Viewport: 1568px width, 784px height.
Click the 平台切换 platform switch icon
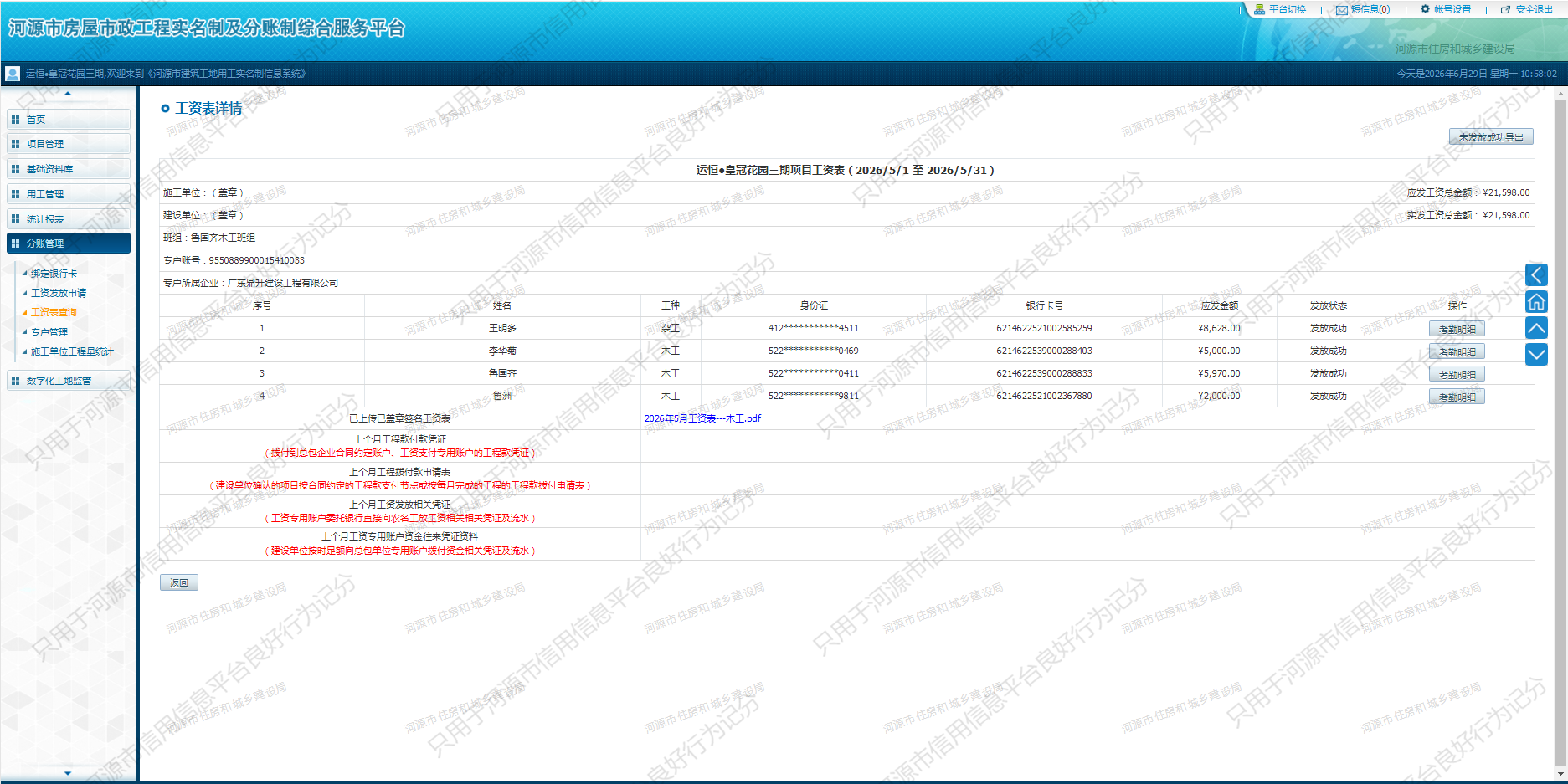[x=1259, y=9]
